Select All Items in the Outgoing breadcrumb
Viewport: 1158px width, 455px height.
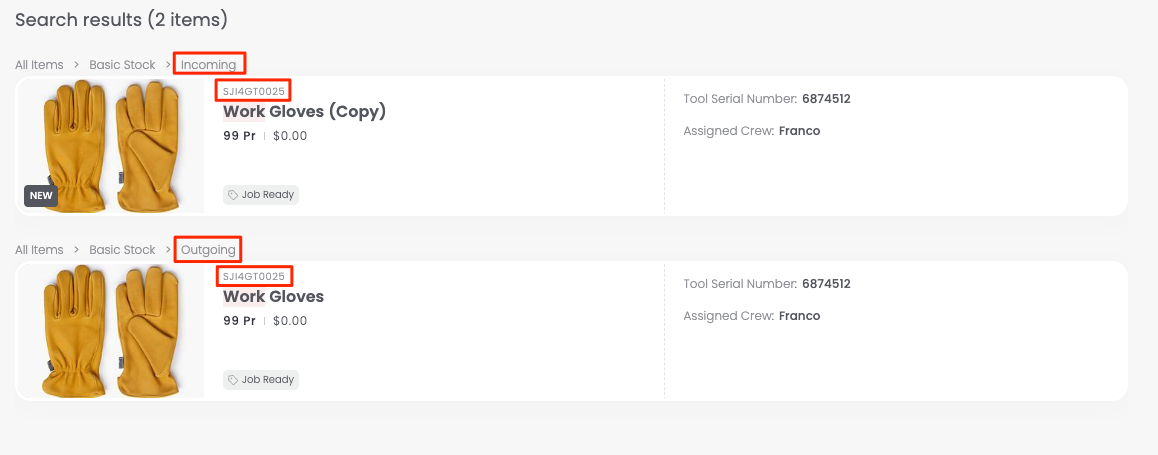(39, 250)
